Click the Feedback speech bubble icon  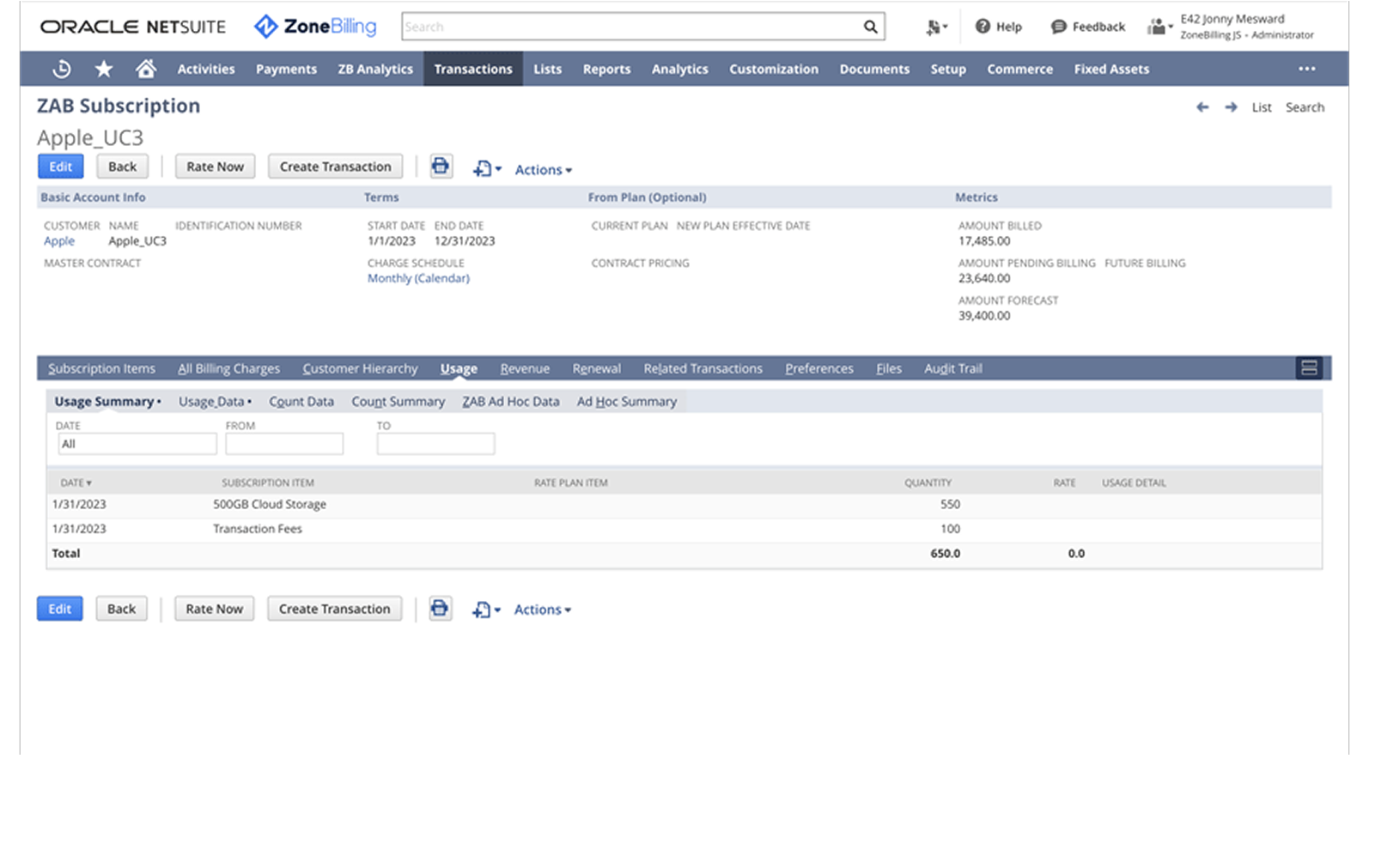1059,27
